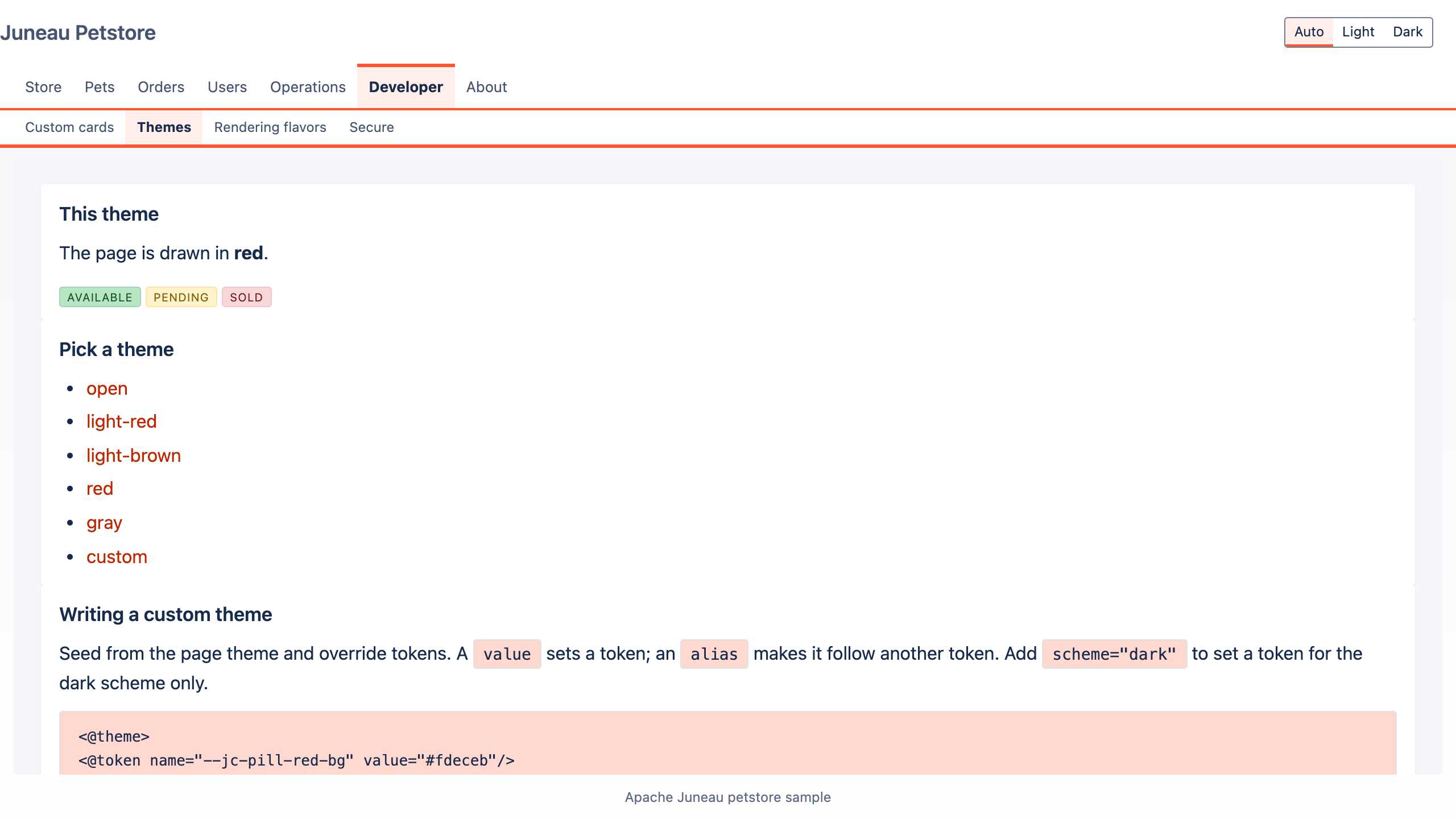Screen dimensions: 1456x819
Task: Click the inline 'alias' code snippet
Action: point(714,654)
